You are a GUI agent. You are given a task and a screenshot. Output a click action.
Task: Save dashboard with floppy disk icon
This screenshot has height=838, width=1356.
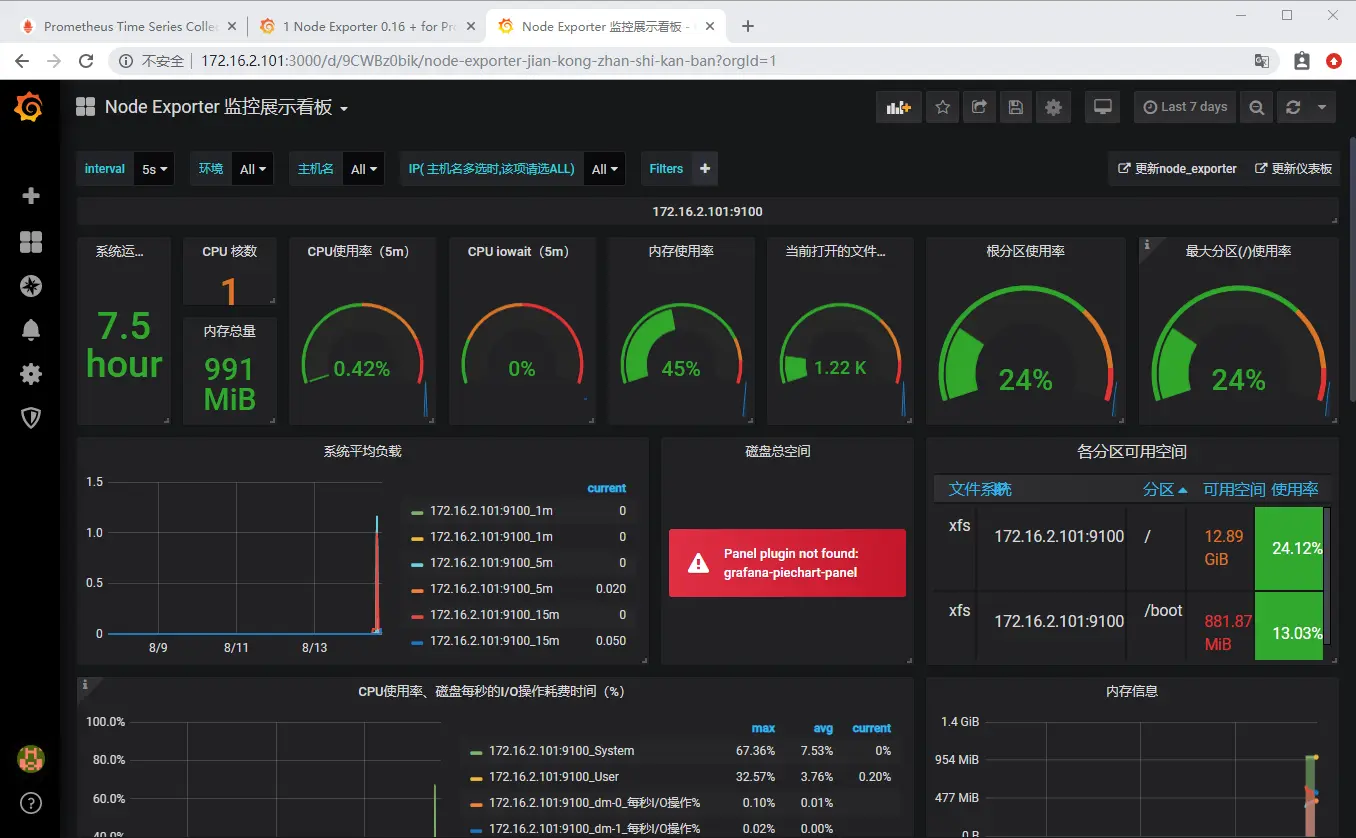click(x=1016, y=107)
